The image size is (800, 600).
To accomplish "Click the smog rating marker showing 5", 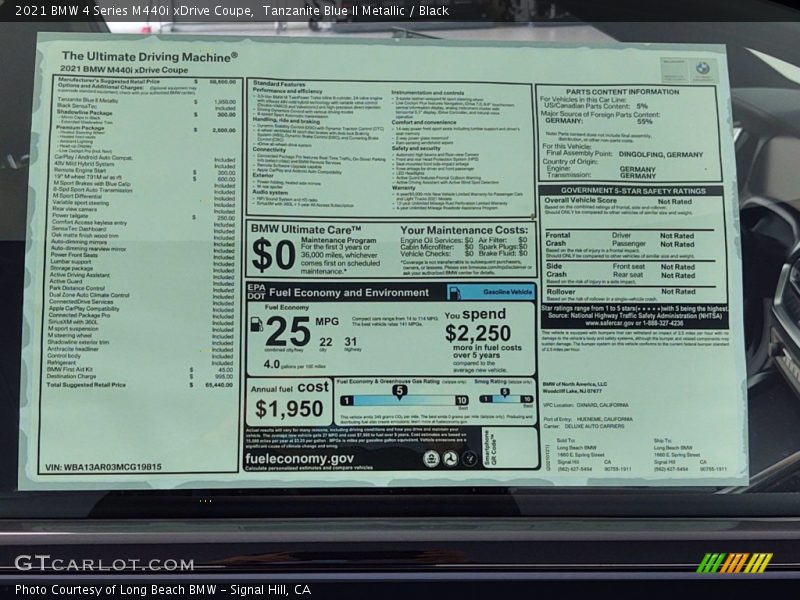I will coord(505,392).
